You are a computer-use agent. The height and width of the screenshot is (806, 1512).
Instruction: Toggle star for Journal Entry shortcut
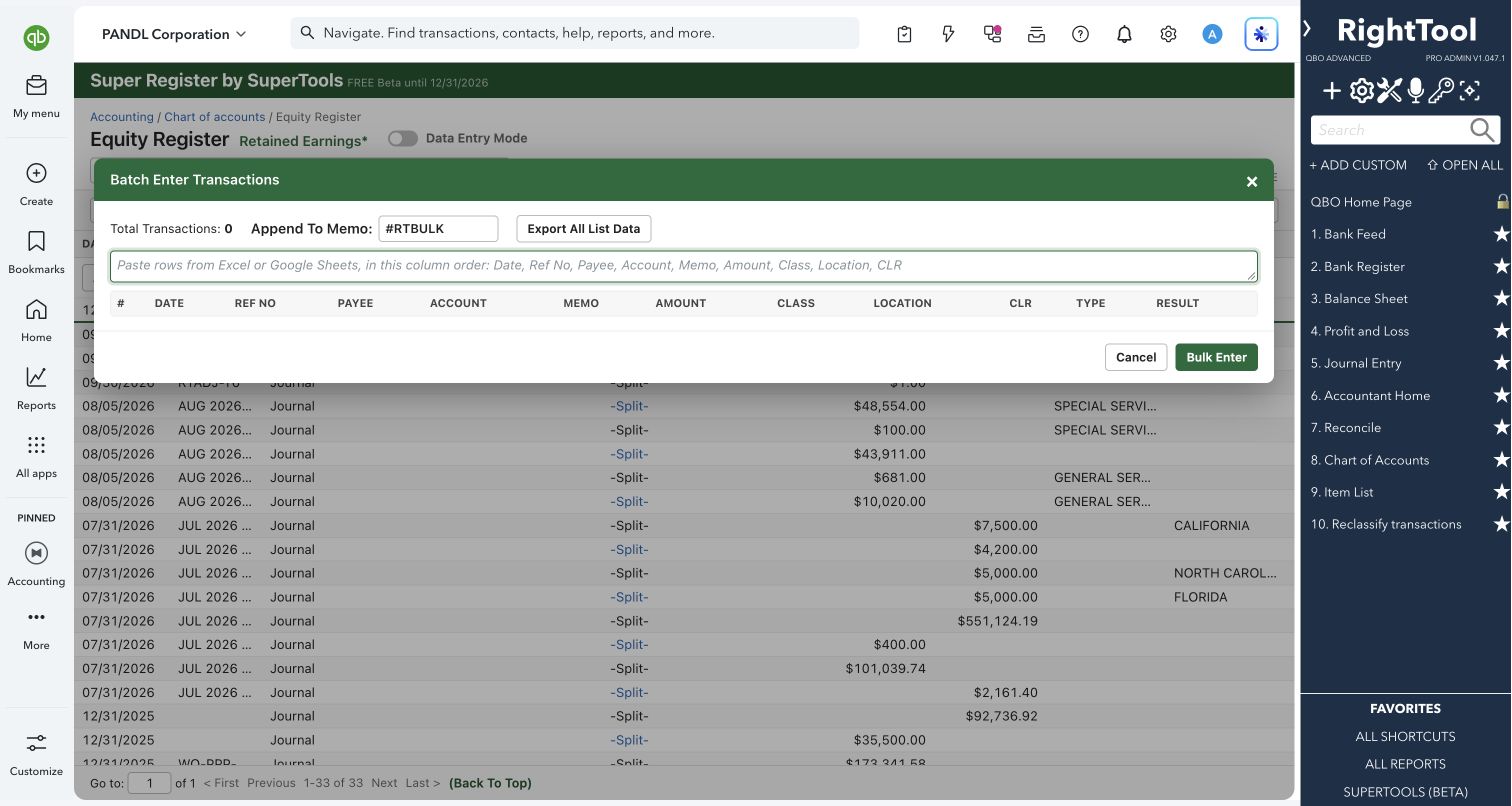click(x=1501, y=363)
